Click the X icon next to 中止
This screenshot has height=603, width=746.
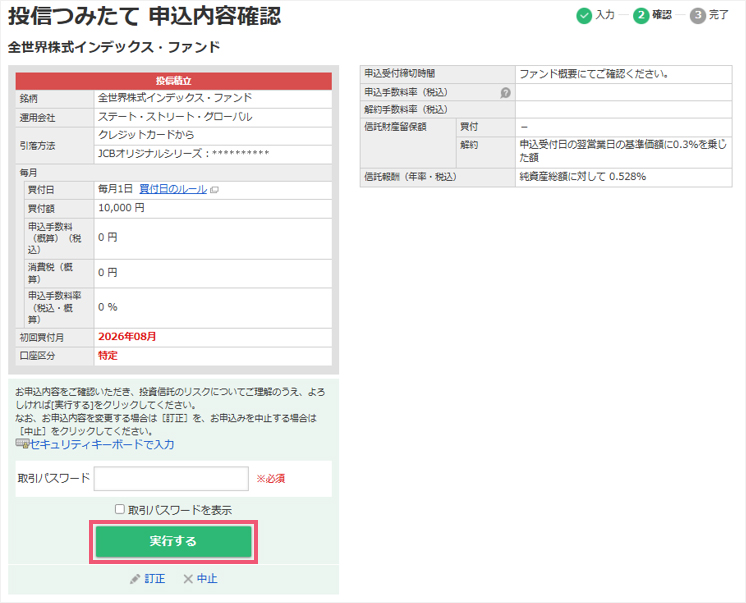pos(188,579)
